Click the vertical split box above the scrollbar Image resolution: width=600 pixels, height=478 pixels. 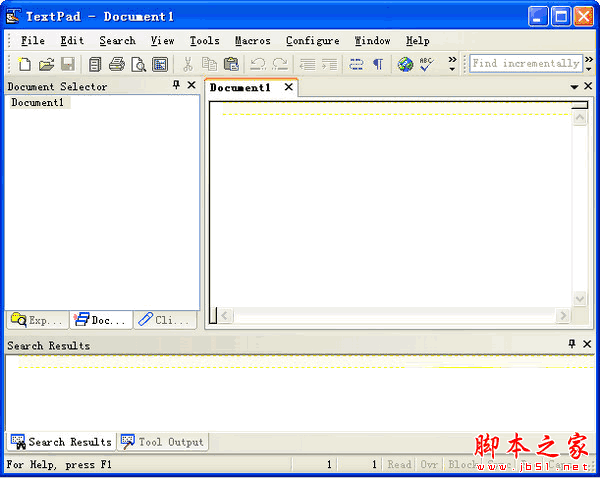click(580, 105)
